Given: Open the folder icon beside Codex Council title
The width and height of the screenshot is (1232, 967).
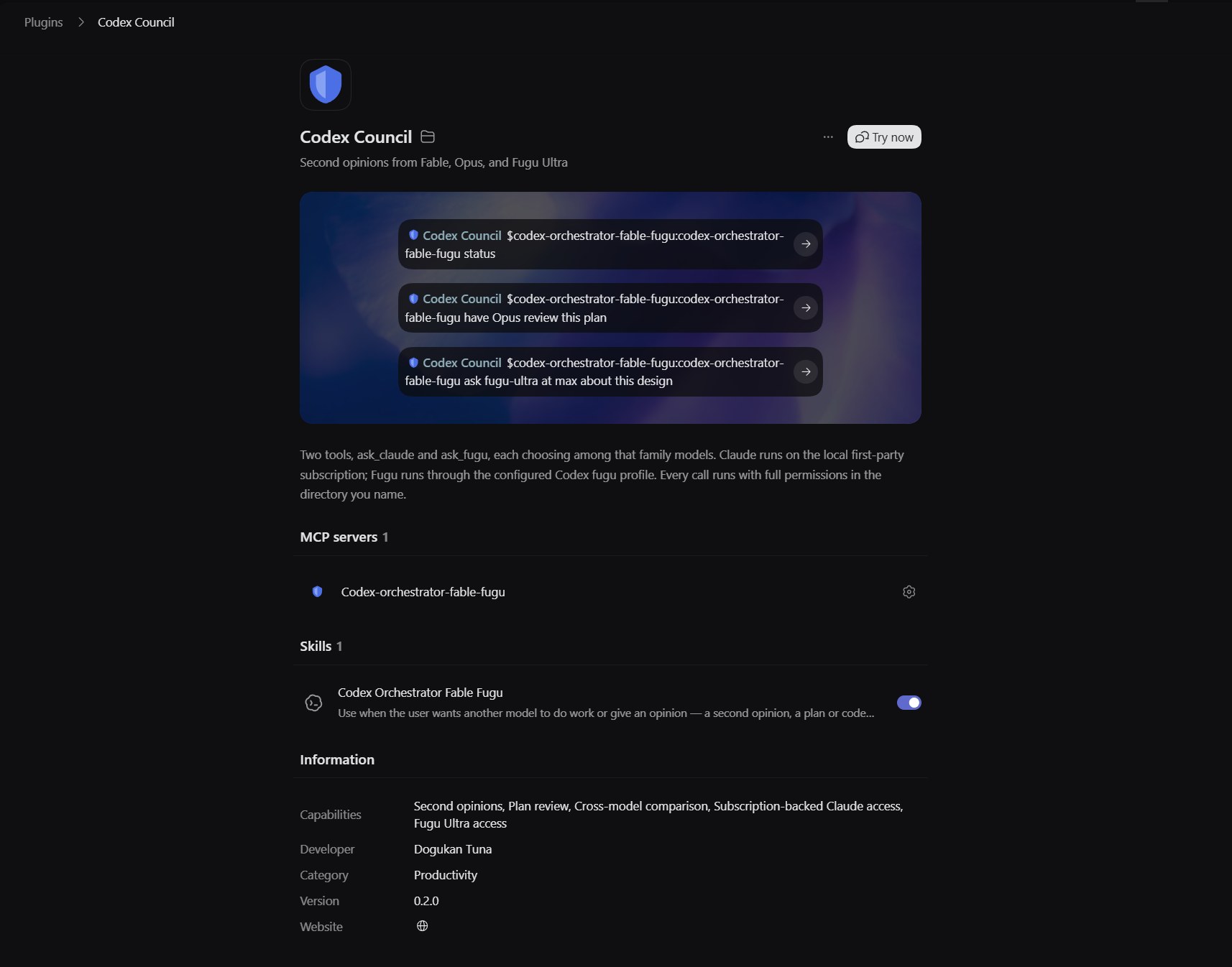Looking at the screenshot, I should click(428, 137).
